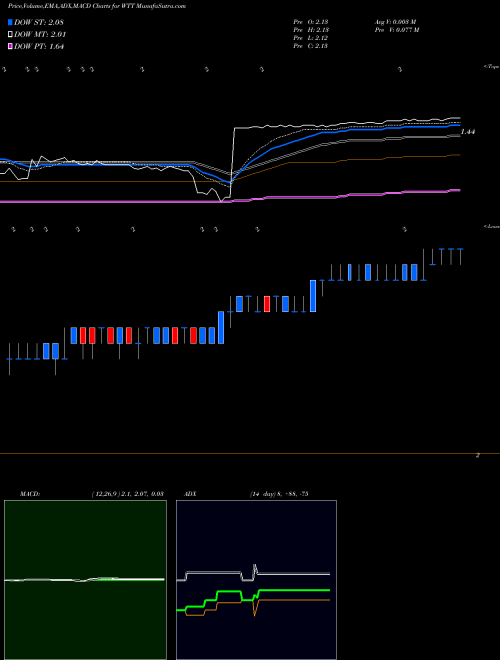
Task: Click the MACD (12,26,9) values text
Action: pyautogui.click(x=127, y=493)
